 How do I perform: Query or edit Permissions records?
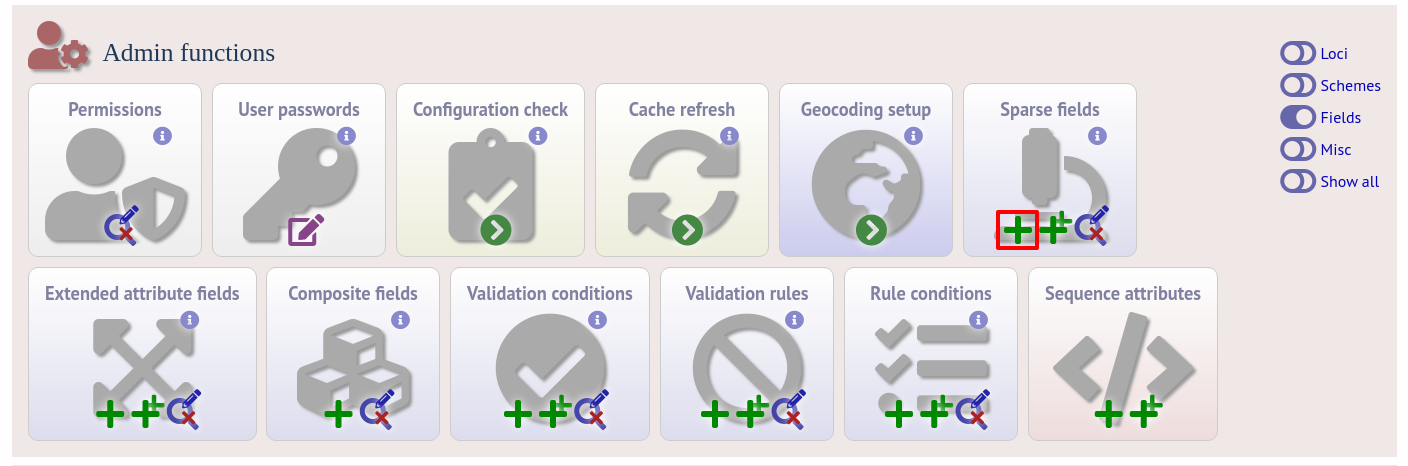pos(122,228)
